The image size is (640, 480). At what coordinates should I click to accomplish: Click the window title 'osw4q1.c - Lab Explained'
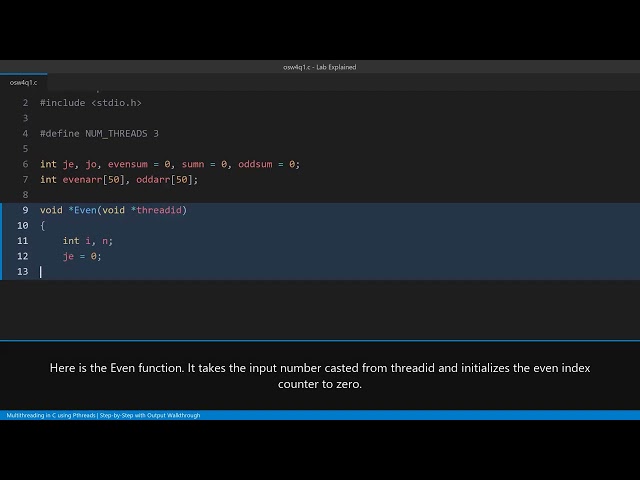click(x=320, y=67)
